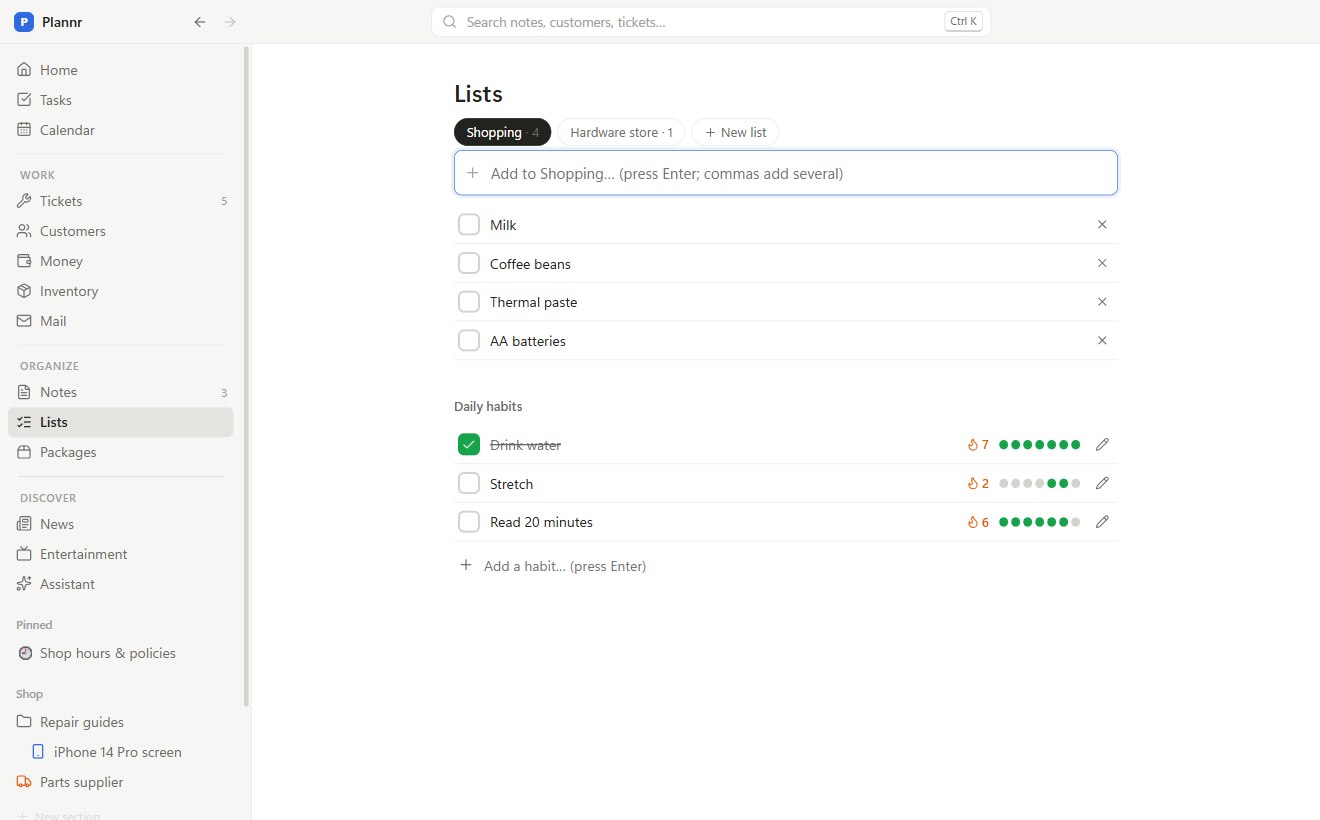The height and width of the screenshot is (820, 1320).
Task: Click the Add a habit field
Action: tap(786, 566)
